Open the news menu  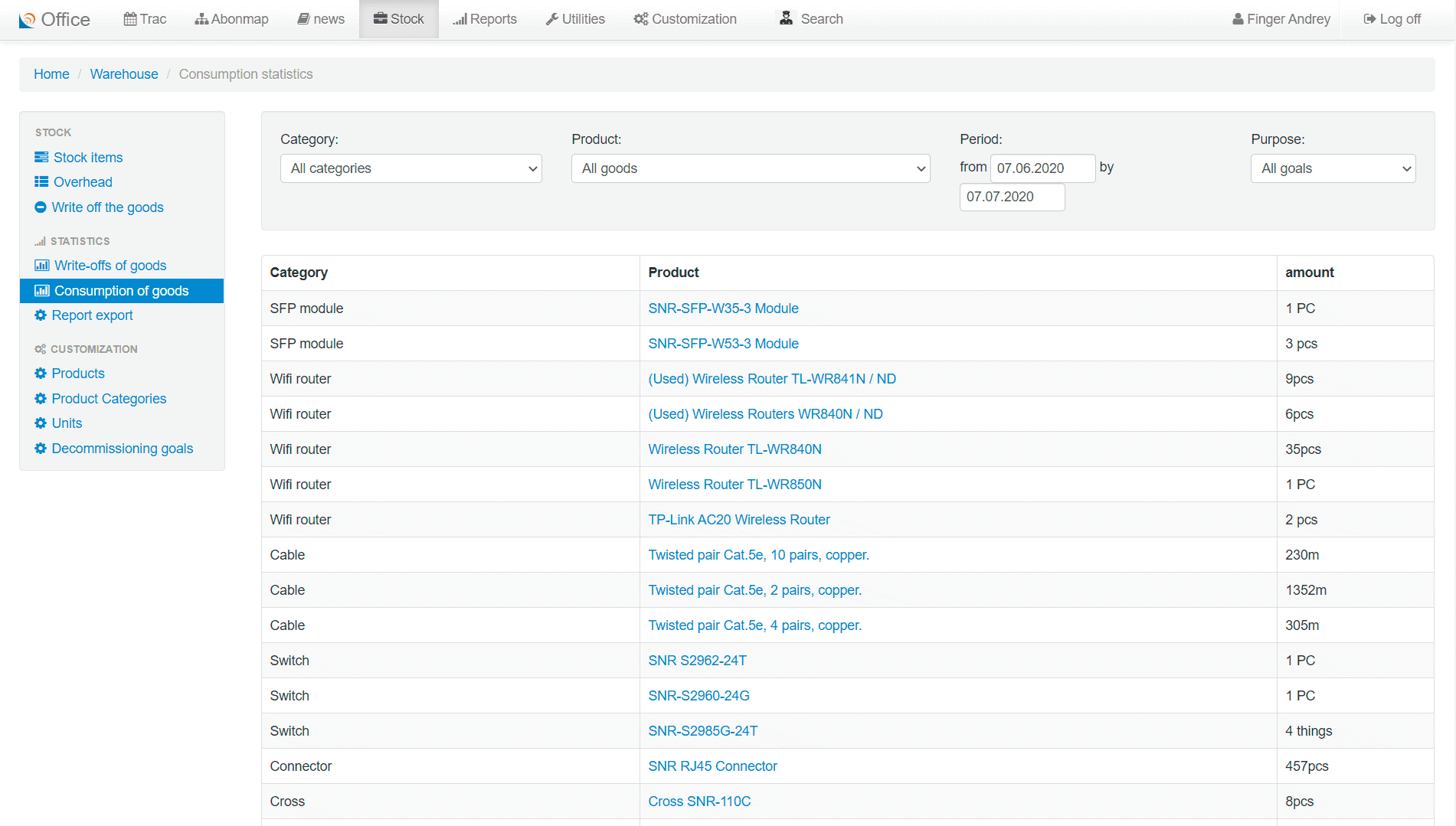tap(321, 19)
